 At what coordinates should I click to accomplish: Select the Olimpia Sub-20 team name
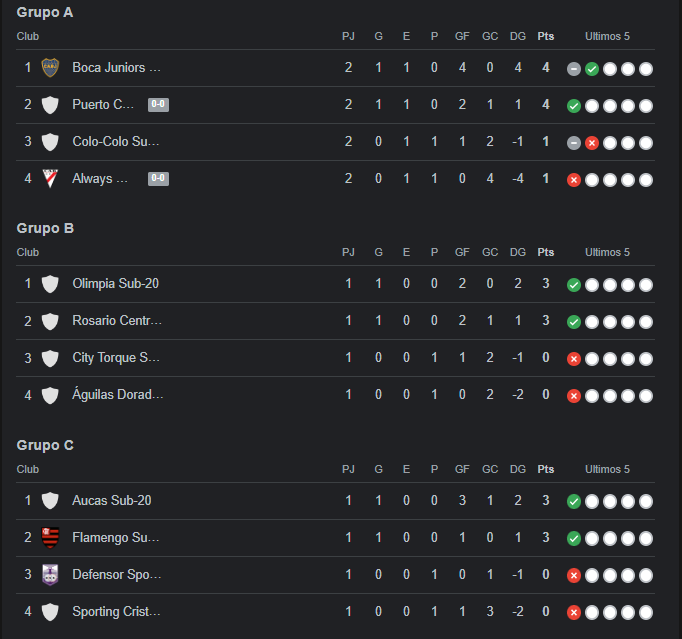tap(116, 284)
